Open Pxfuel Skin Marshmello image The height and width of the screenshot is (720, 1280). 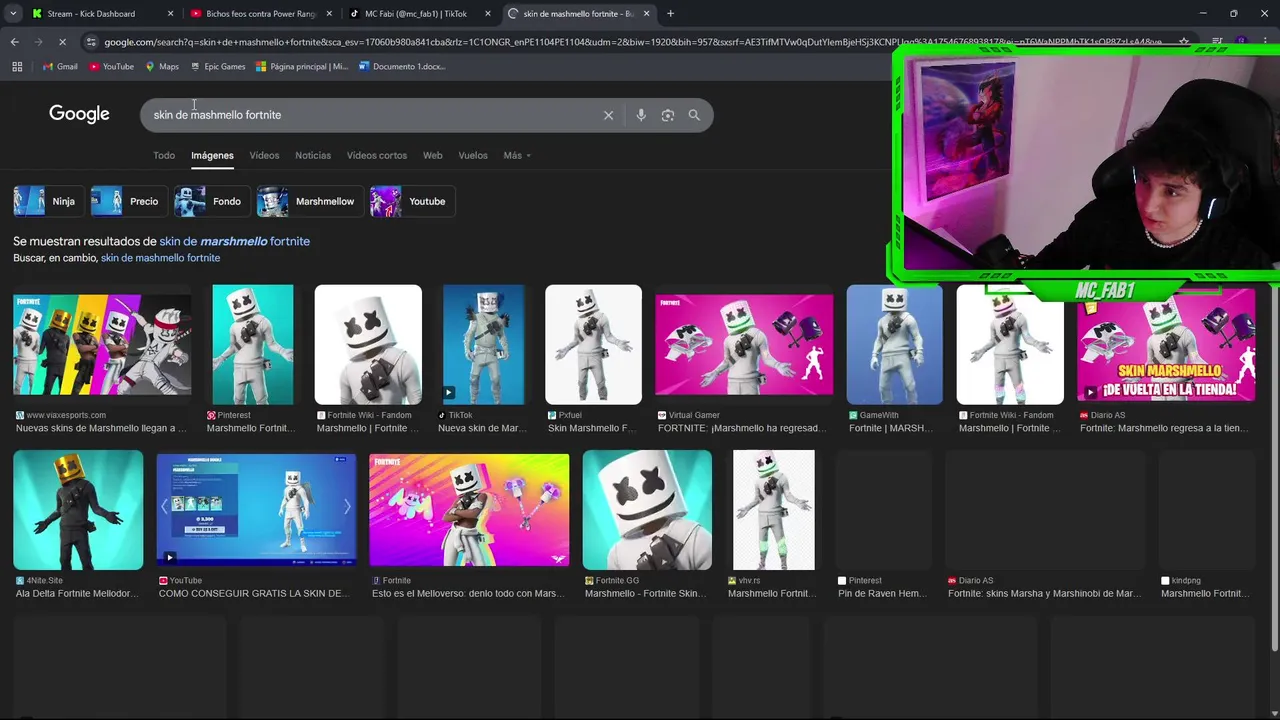(x=593, y=345)
